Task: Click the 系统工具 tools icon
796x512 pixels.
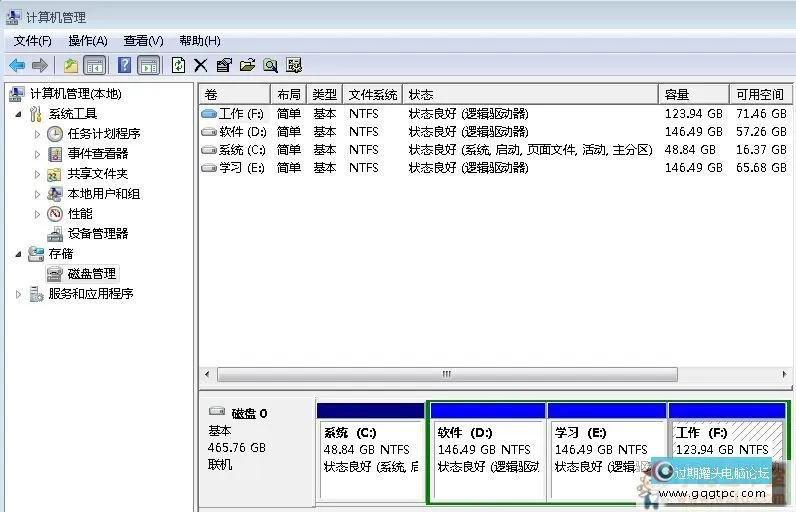Action: coord(36,114)
